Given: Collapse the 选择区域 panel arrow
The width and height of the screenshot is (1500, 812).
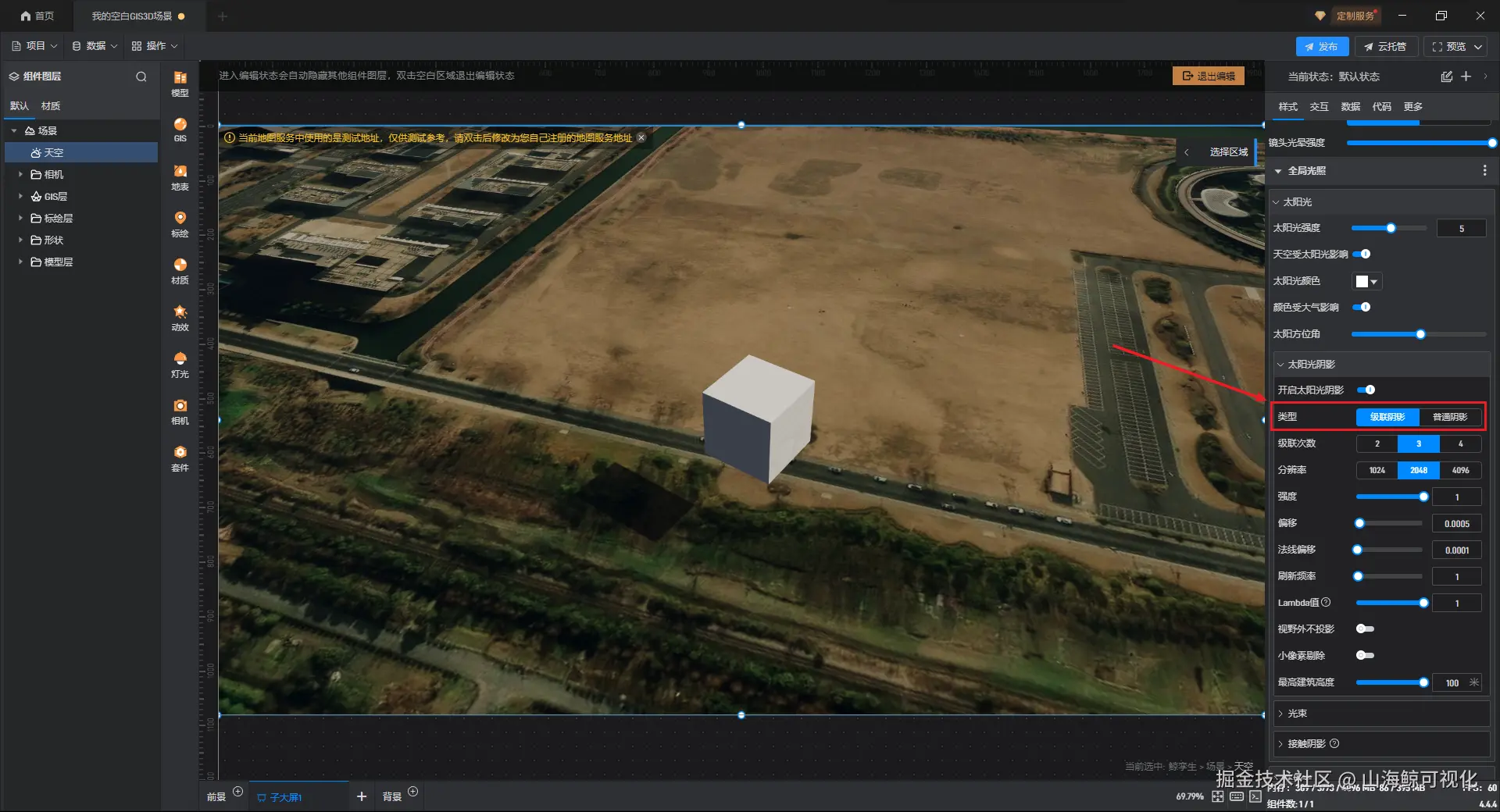Looking at the screenshot, I should pyautogui.click(x=1187, y=152).
